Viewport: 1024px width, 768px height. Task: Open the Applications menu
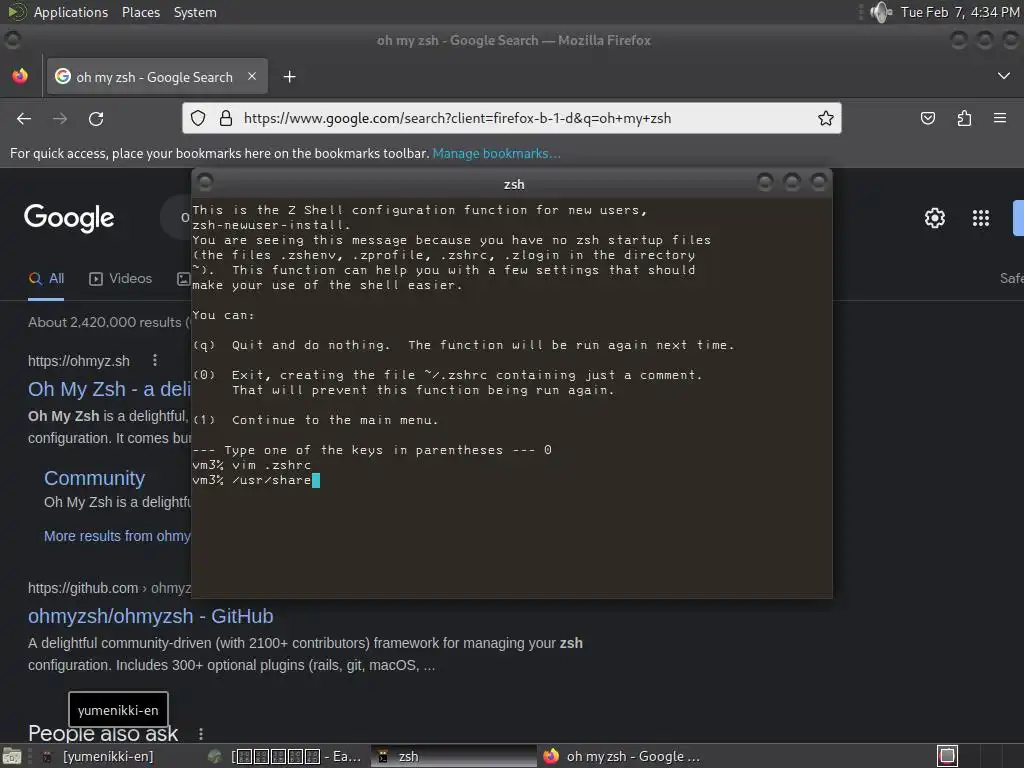pos(71,12)
